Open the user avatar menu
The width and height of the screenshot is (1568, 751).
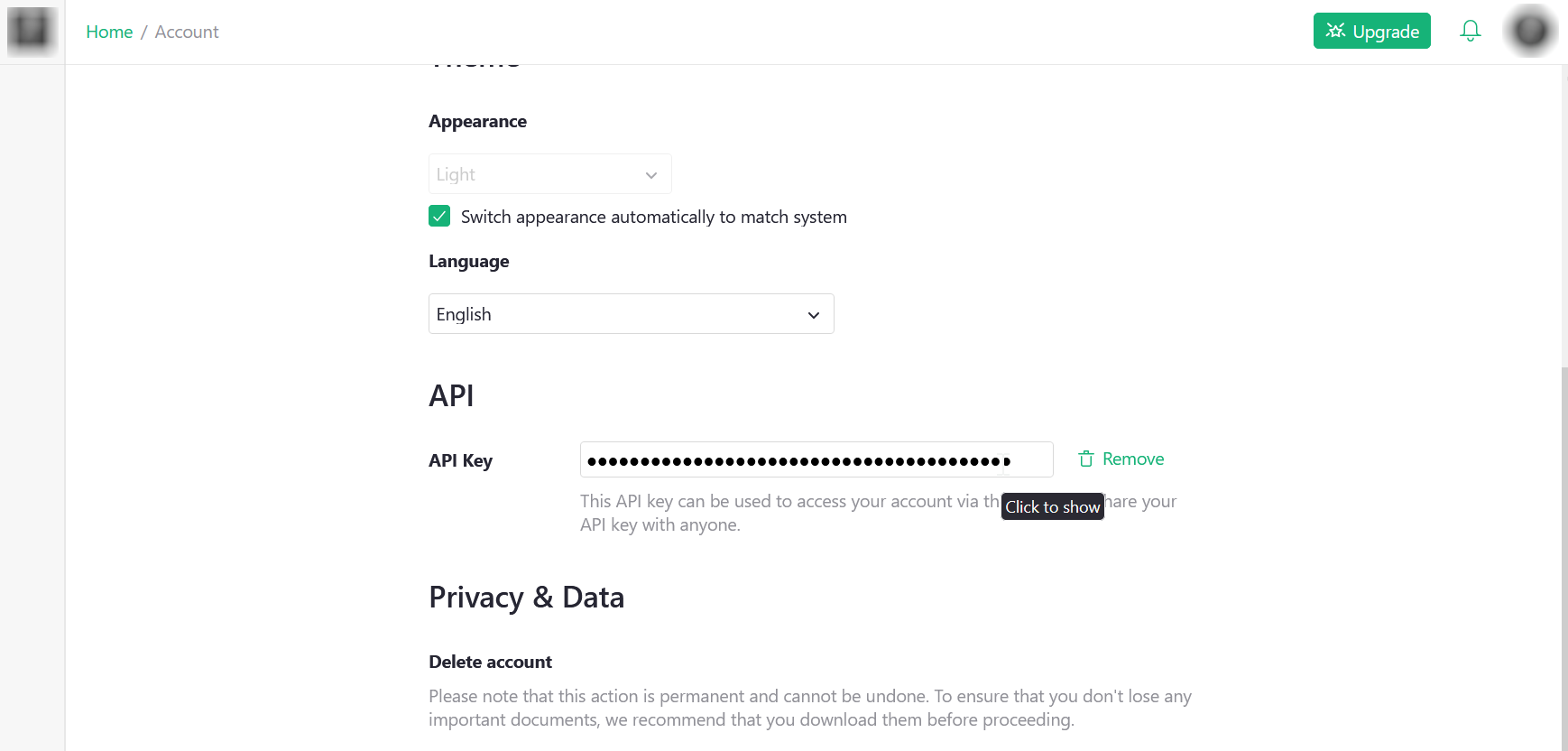1530,31
